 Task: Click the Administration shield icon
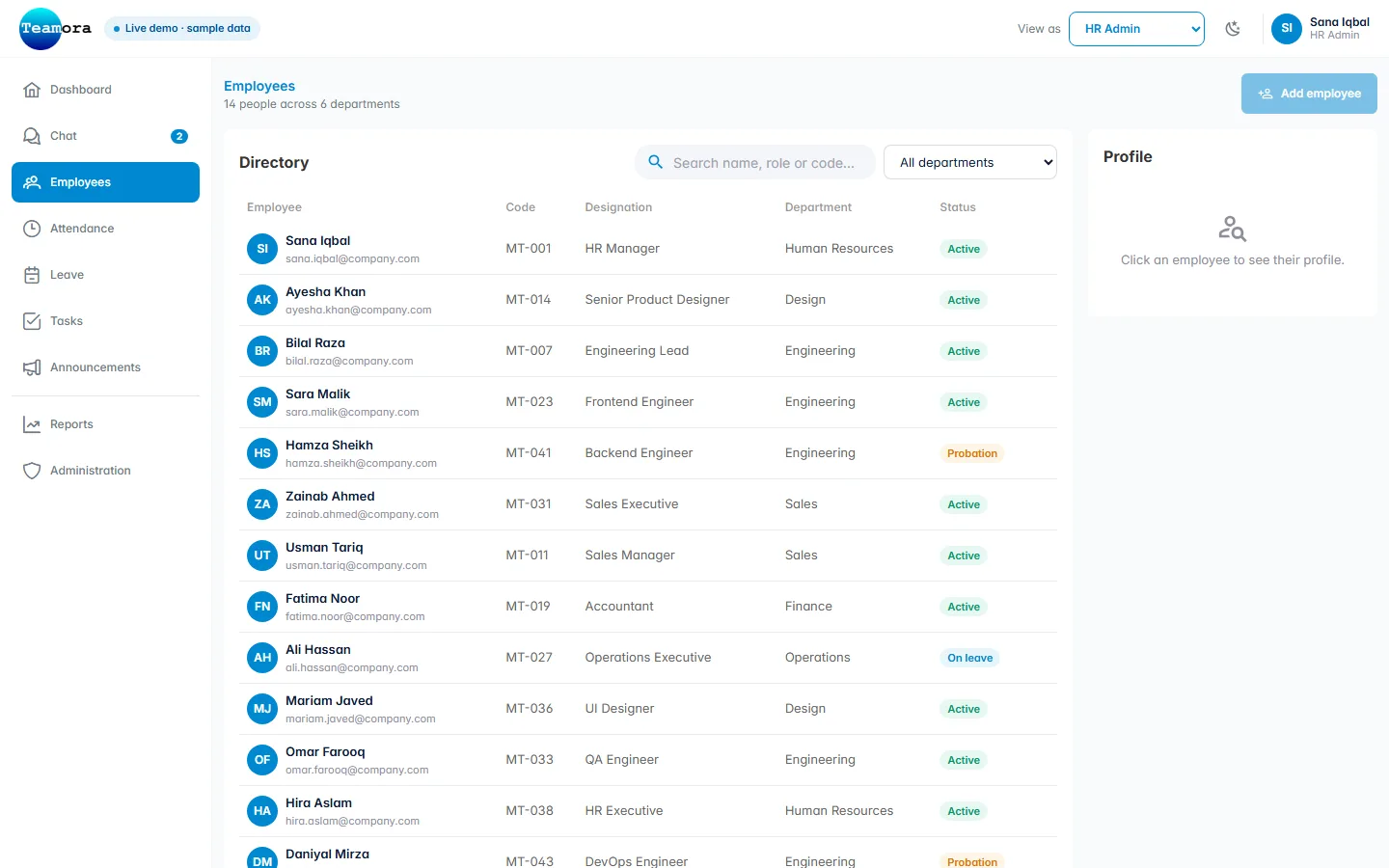tap(32, 471)
